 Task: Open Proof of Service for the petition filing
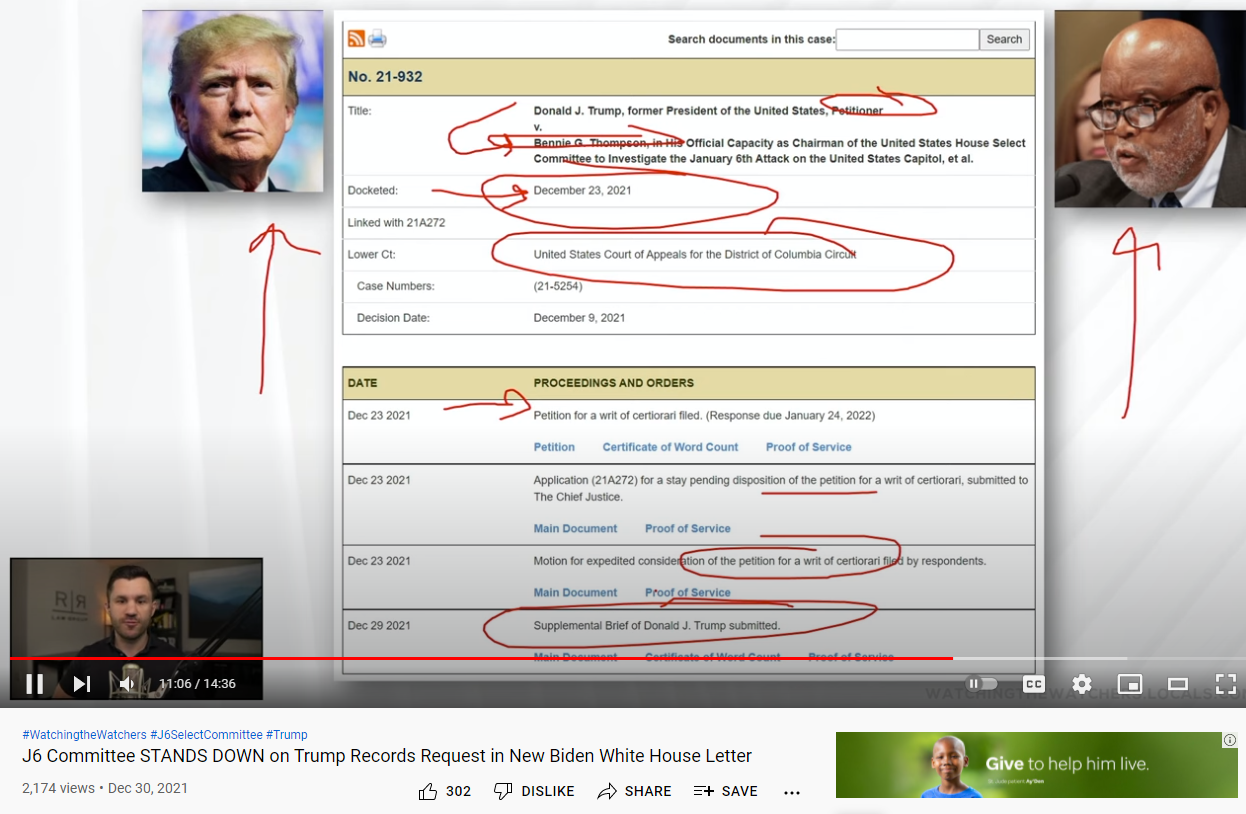(809, 447)
